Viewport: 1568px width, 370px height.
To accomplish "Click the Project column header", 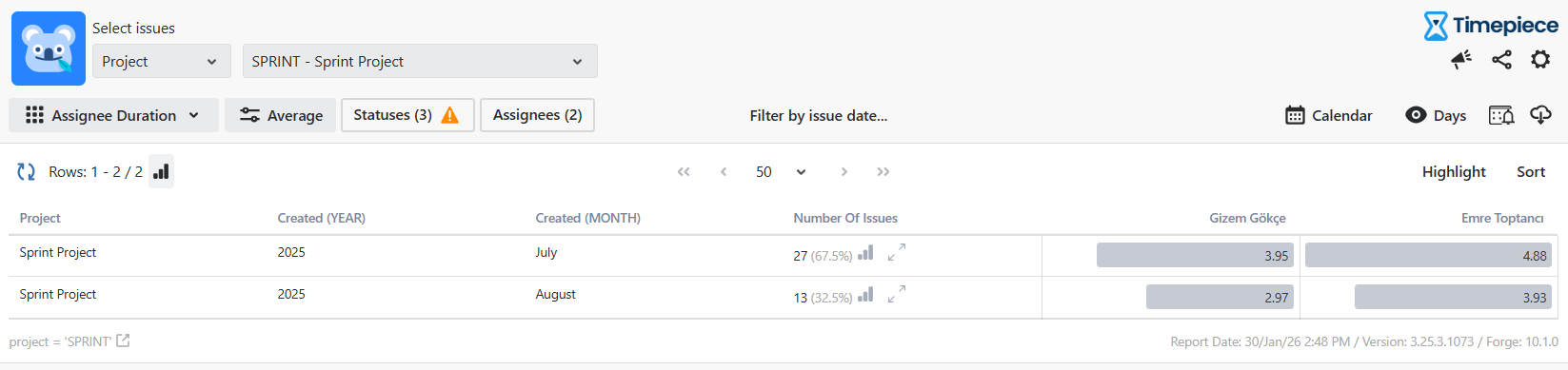I will pyautogui.click(x=40, y=218).
